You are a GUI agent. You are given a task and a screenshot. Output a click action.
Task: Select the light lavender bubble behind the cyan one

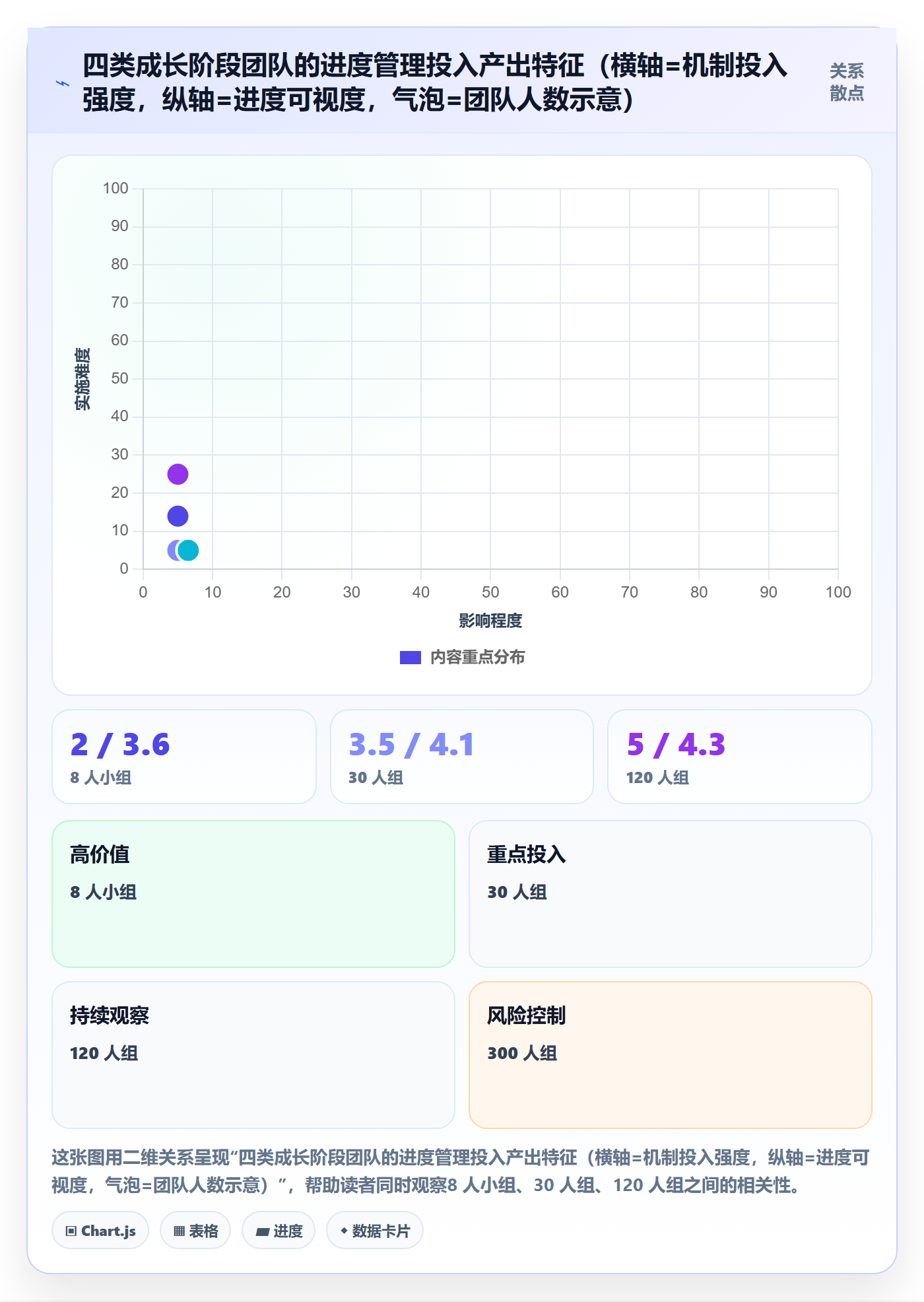172,550
